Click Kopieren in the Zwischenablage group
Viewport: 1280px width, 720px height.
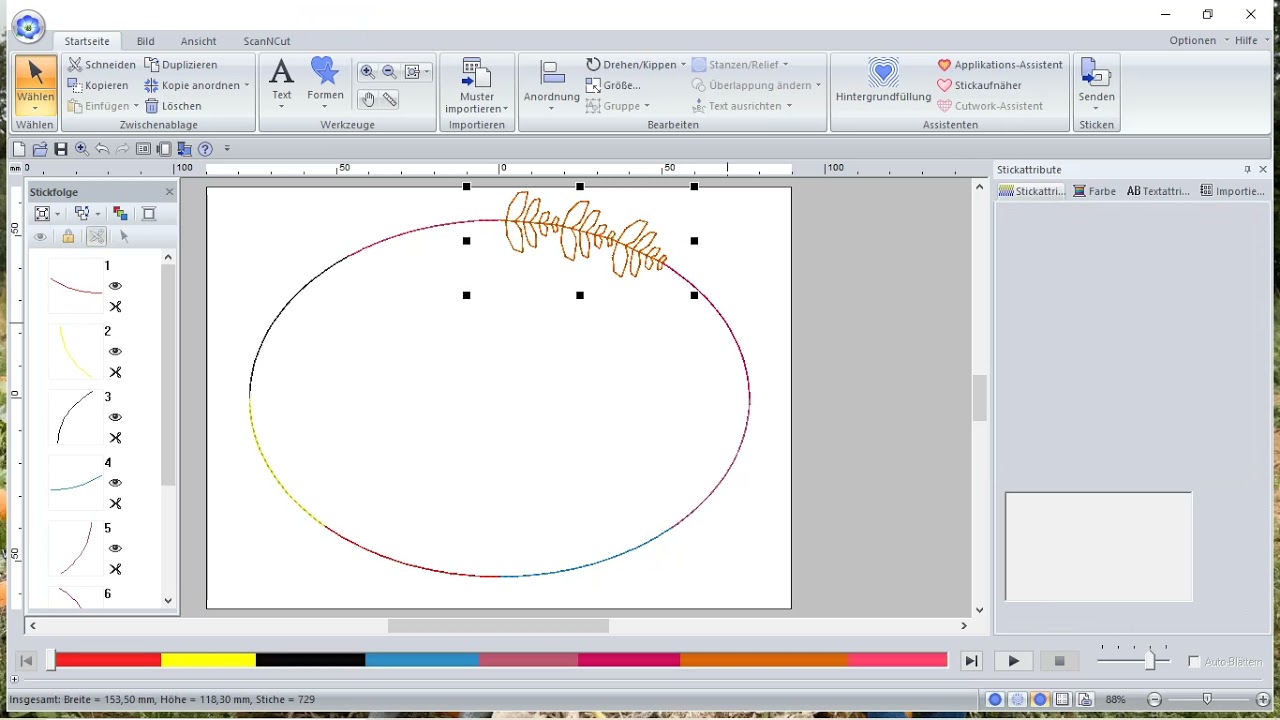98,85
